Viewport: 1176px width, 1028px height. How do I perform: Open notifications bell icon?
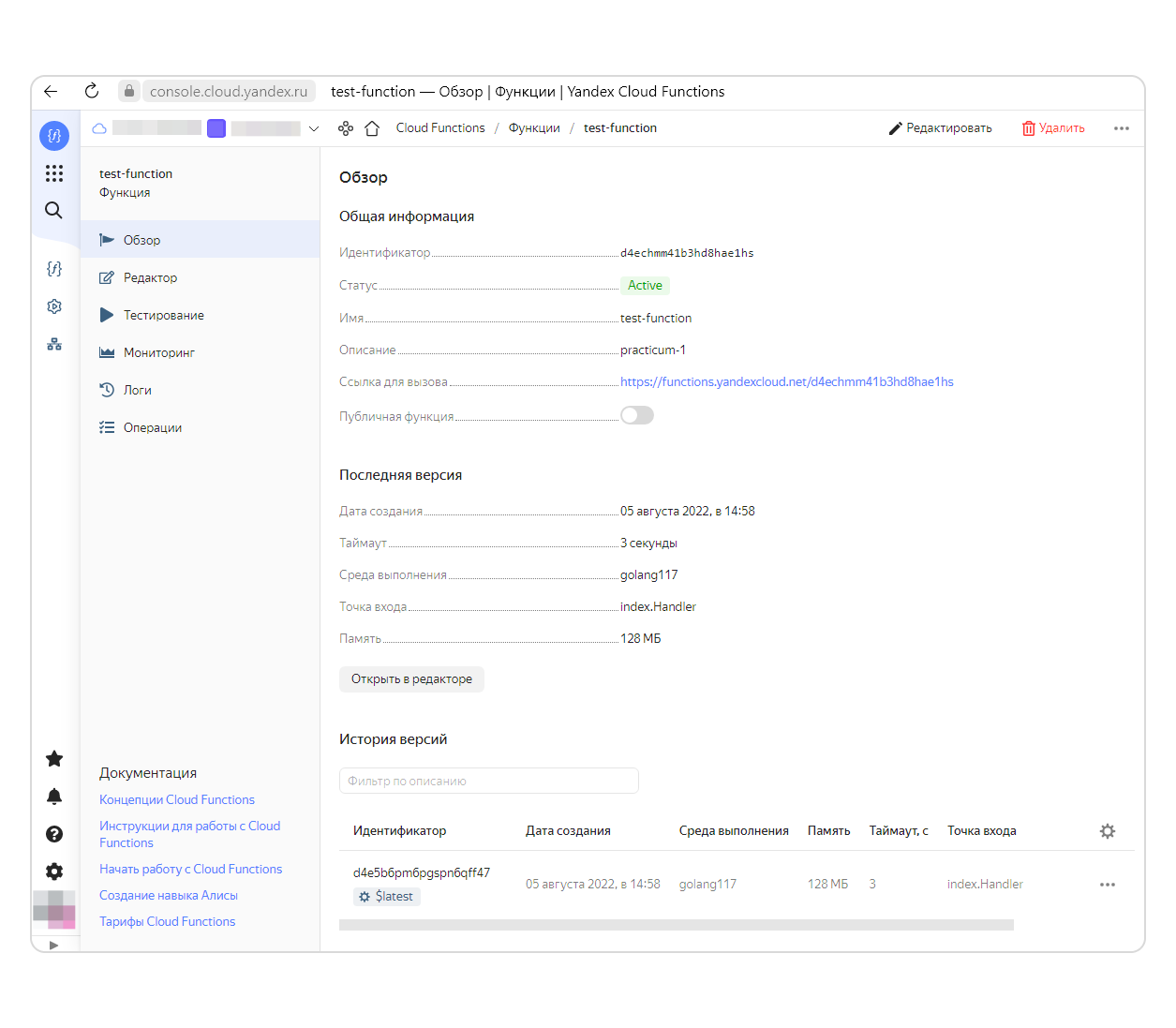[x=54, y=797]
